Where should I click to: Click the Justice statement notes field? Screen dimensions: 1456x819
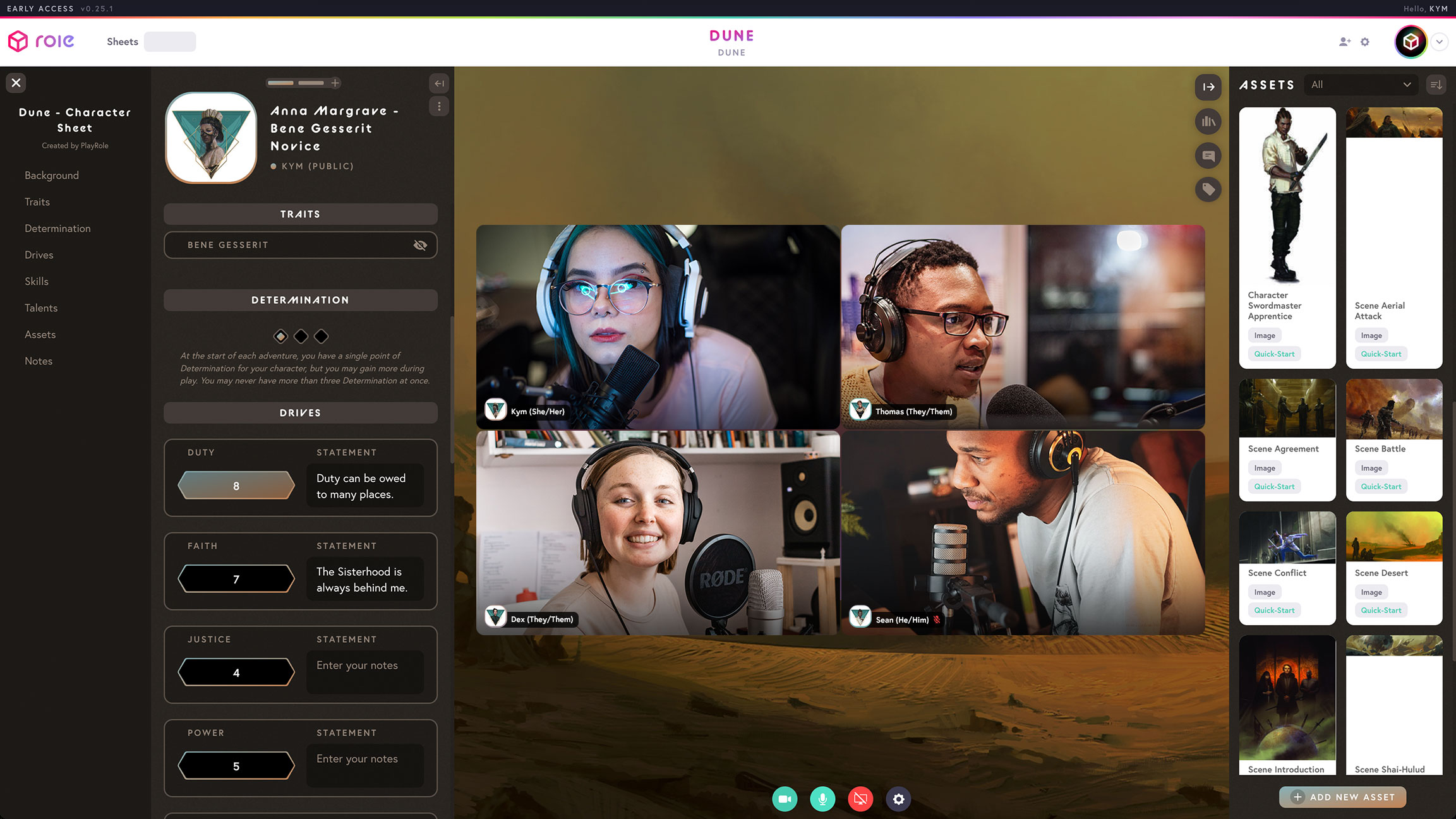[x=365, y=672]
